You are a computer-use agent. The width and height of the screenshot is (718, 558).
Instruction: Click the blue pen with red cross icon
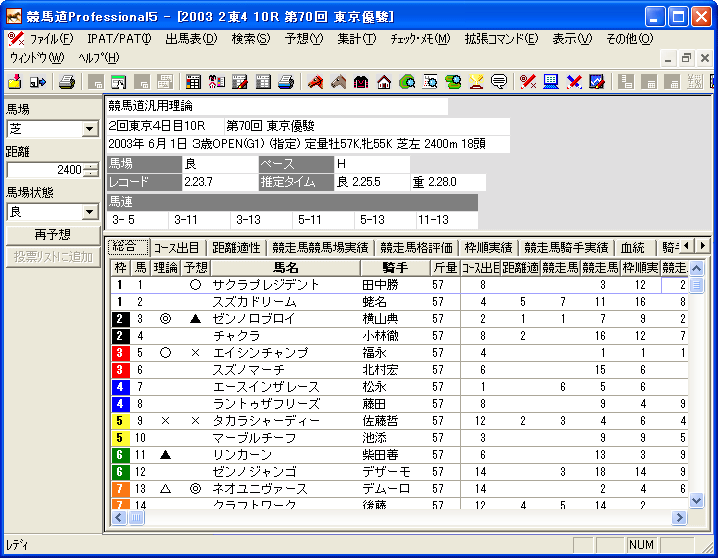[574, 82]
